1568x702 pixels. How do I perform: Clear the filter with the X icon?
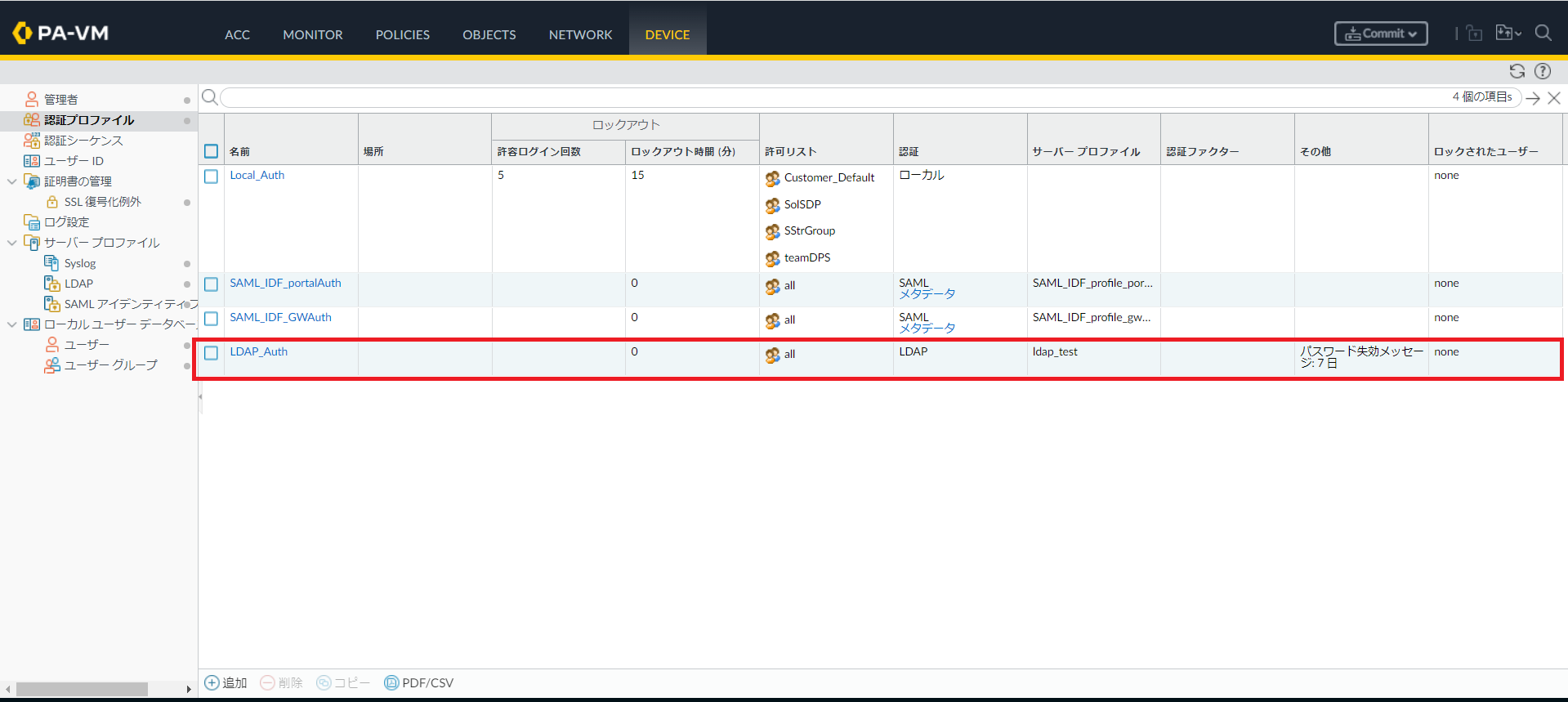pos(1554,98)
